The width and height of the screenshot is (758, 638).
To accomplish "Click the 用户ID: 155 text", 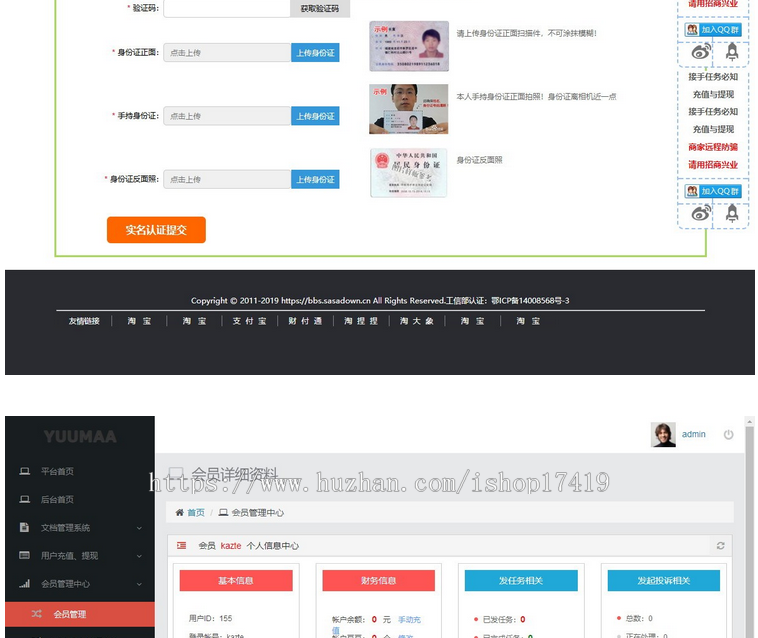I will pyautogui.click(x=210, y=618).
